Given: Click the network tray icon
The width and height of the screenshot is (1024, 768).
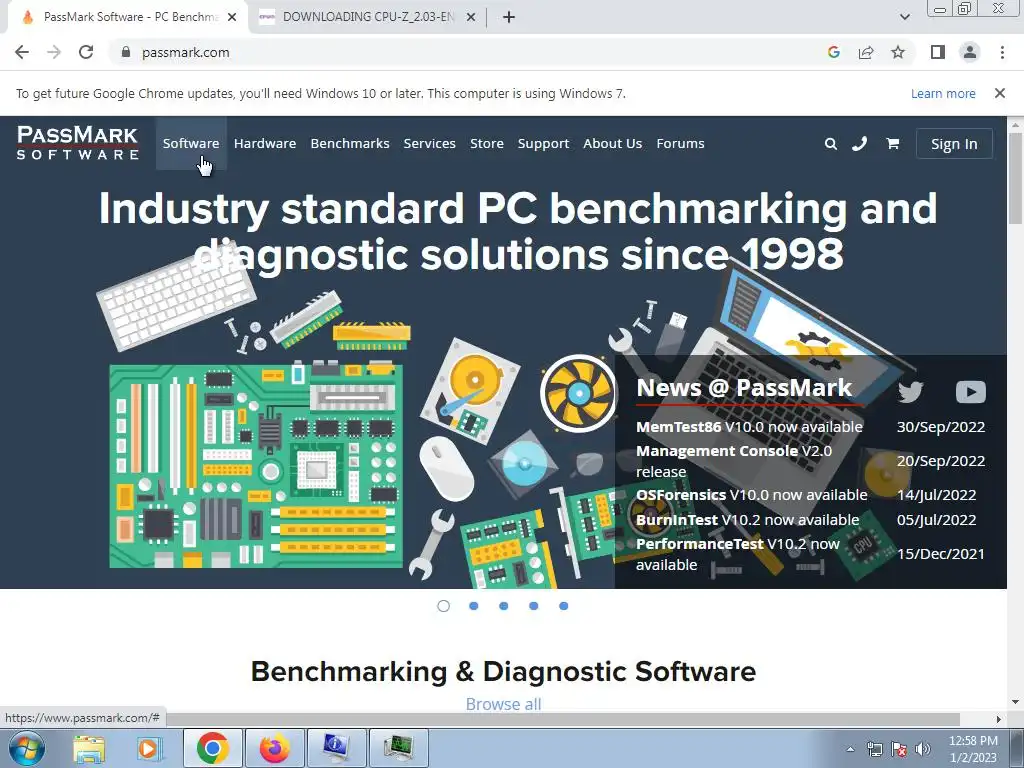Looking at the screenshot, I should click(x=874, y=749).
